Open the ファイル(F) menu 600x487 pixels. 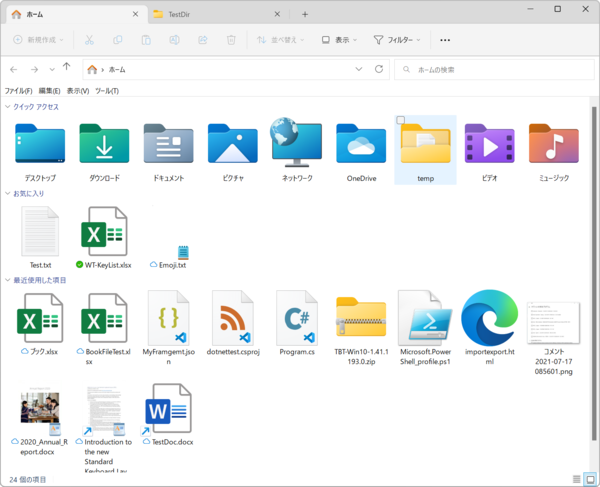(18, 91)
